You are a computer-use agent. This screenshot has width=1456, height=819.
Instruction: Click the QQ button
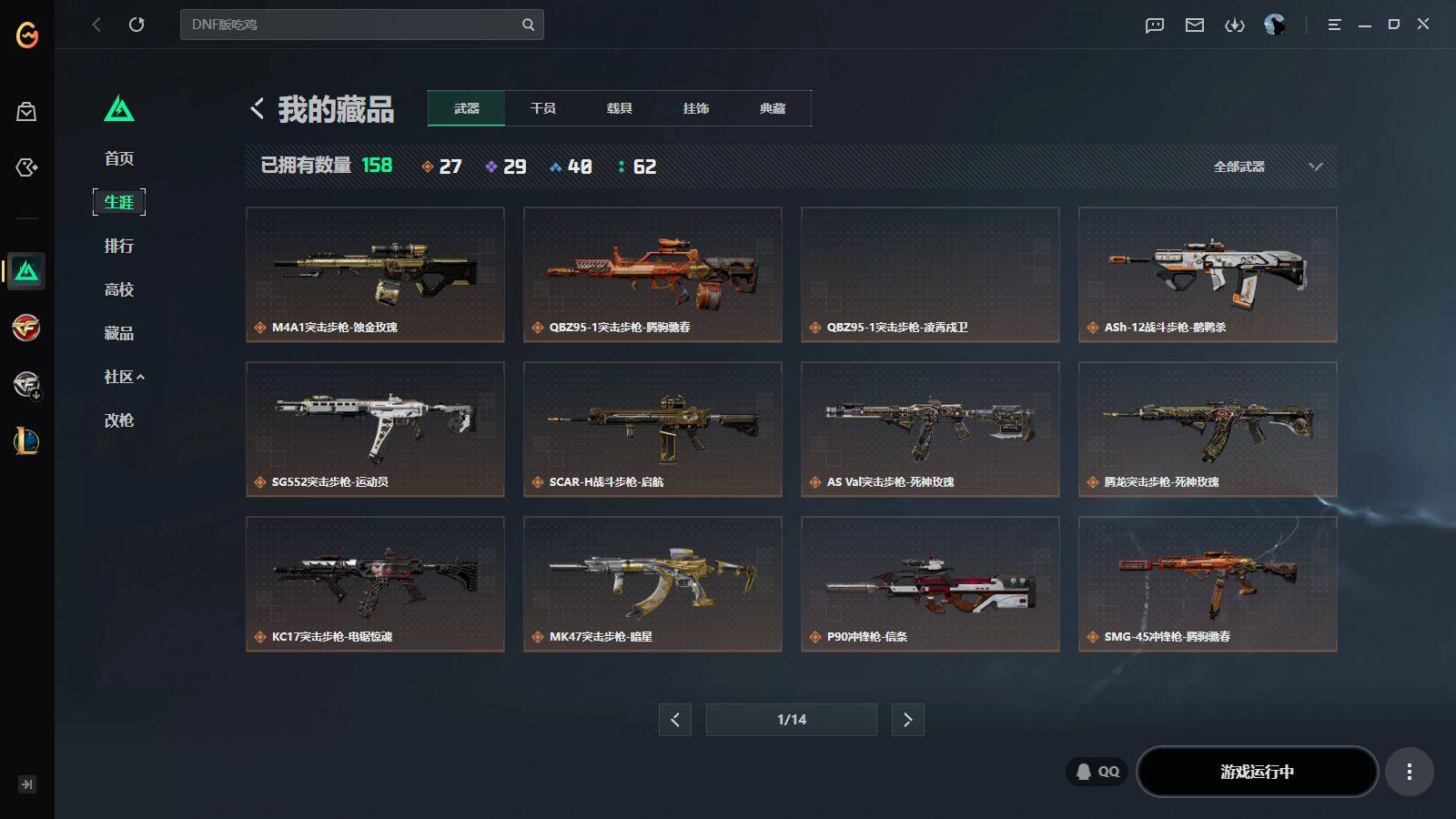pos(1097,772)
